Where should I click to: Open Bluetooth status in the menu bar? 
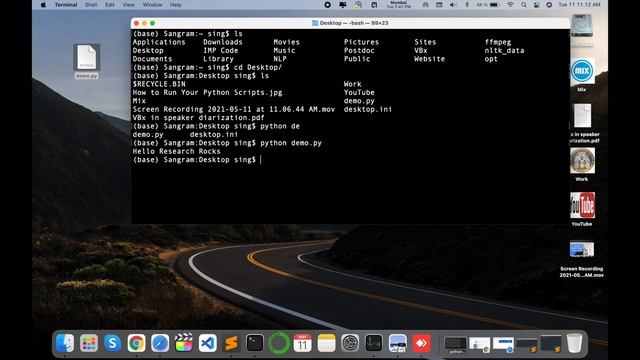tap(467, 5)
